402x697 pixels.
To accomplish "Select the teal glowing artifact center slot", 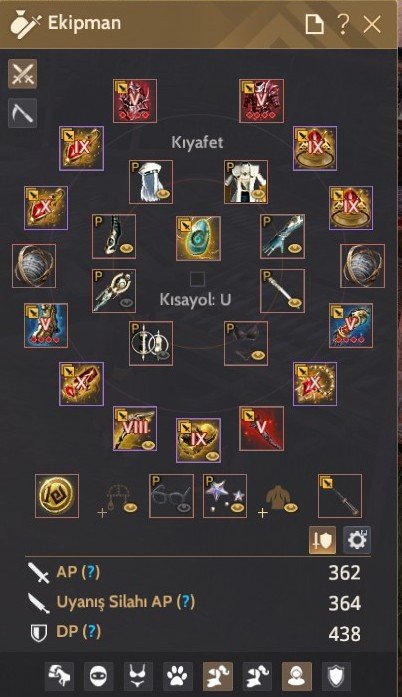I will 198,238.
